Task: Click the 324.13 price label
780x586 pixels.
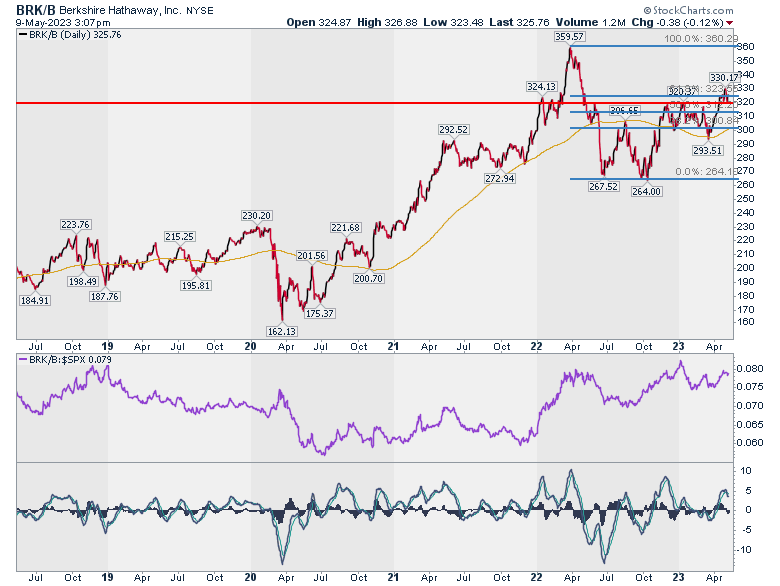Action: 541,87
